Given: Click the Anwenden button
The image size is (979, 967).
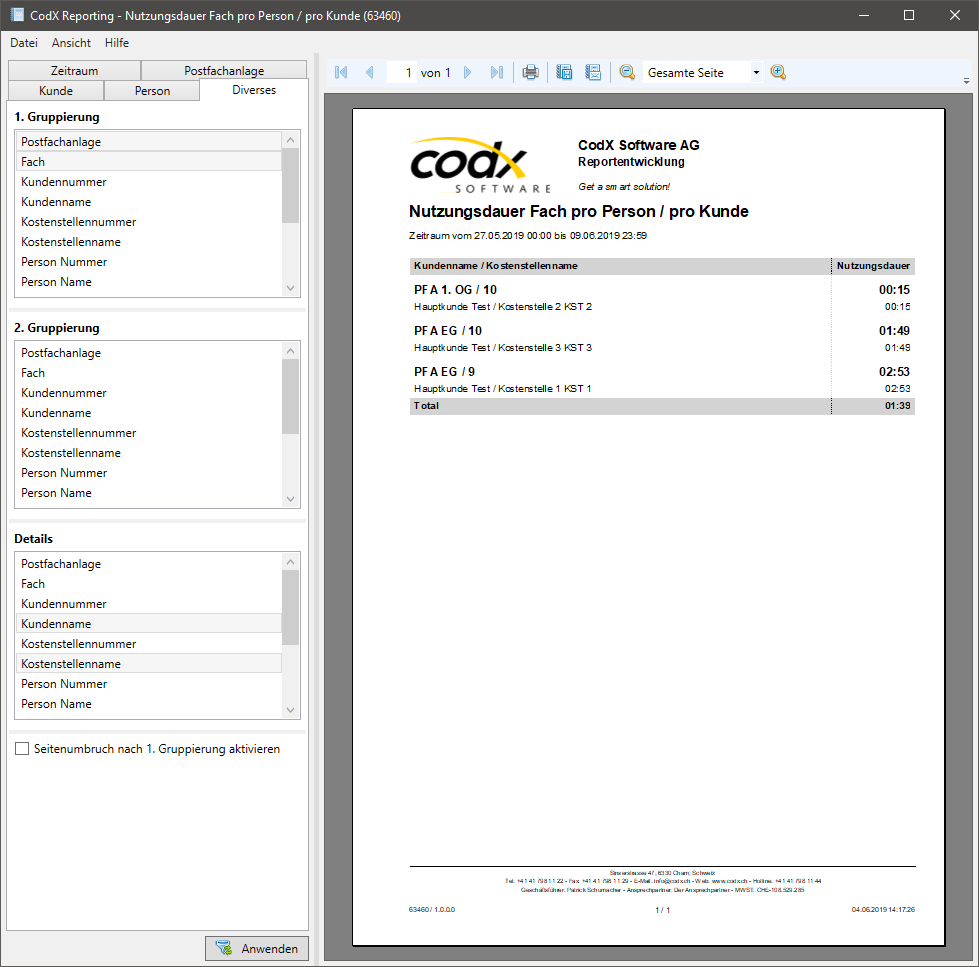Looking at the screenshot, I should (256, 948).
